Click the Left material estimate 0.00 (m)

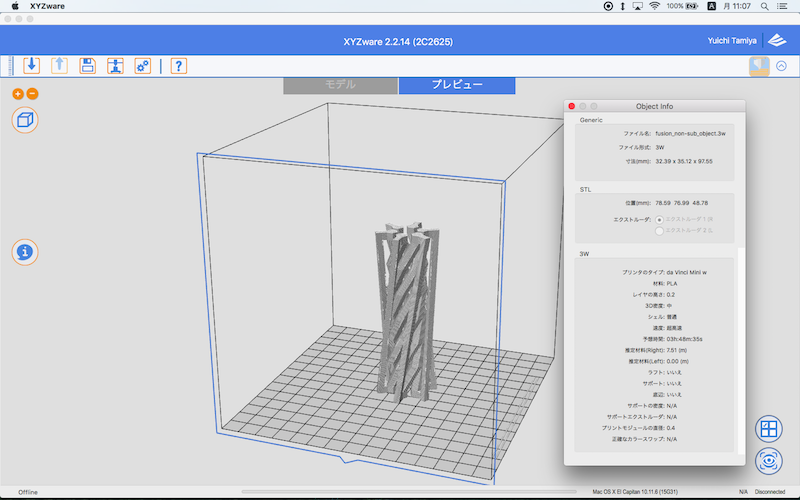pyautogui.click(x=678, y=361)
